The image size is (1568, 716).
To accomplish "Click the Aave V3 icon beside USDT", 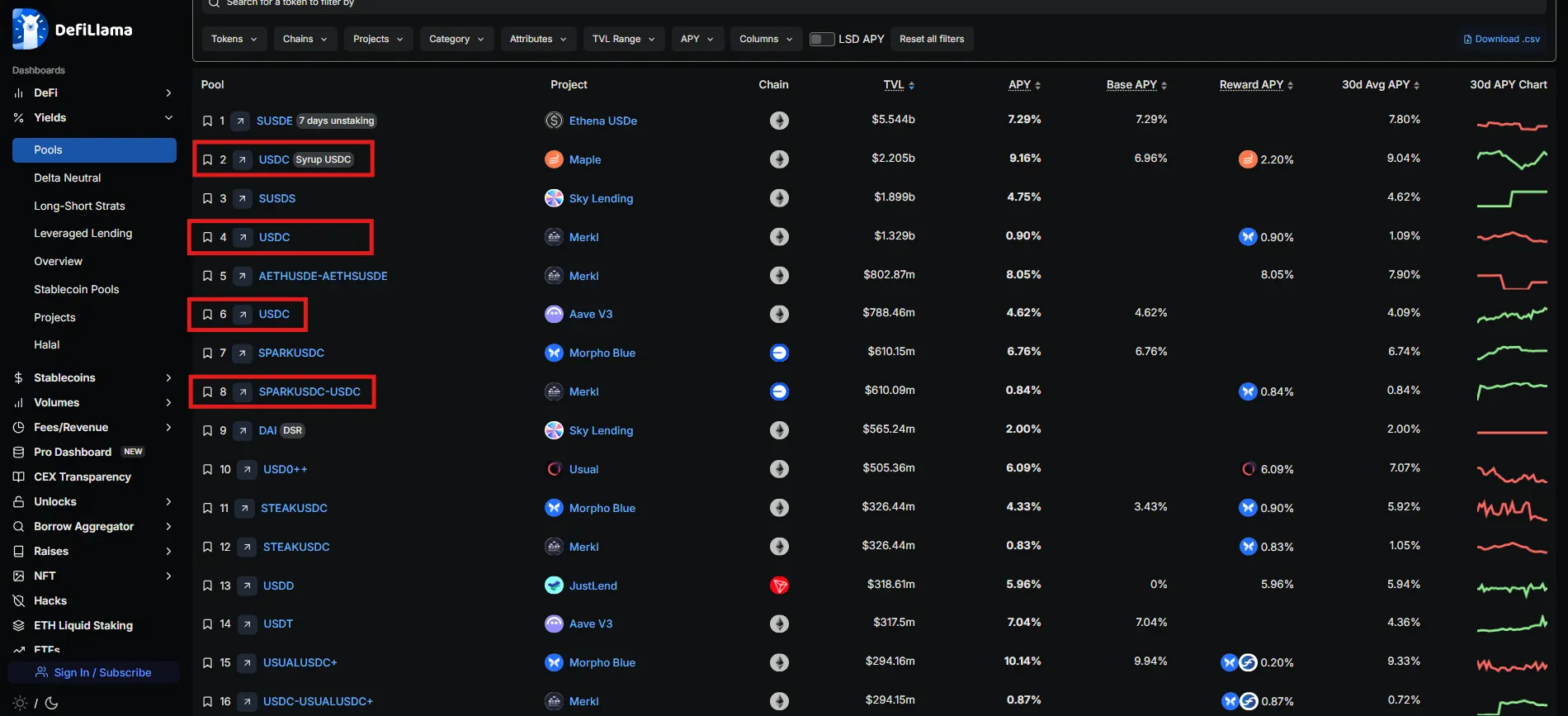I will (x=554, y=624).
